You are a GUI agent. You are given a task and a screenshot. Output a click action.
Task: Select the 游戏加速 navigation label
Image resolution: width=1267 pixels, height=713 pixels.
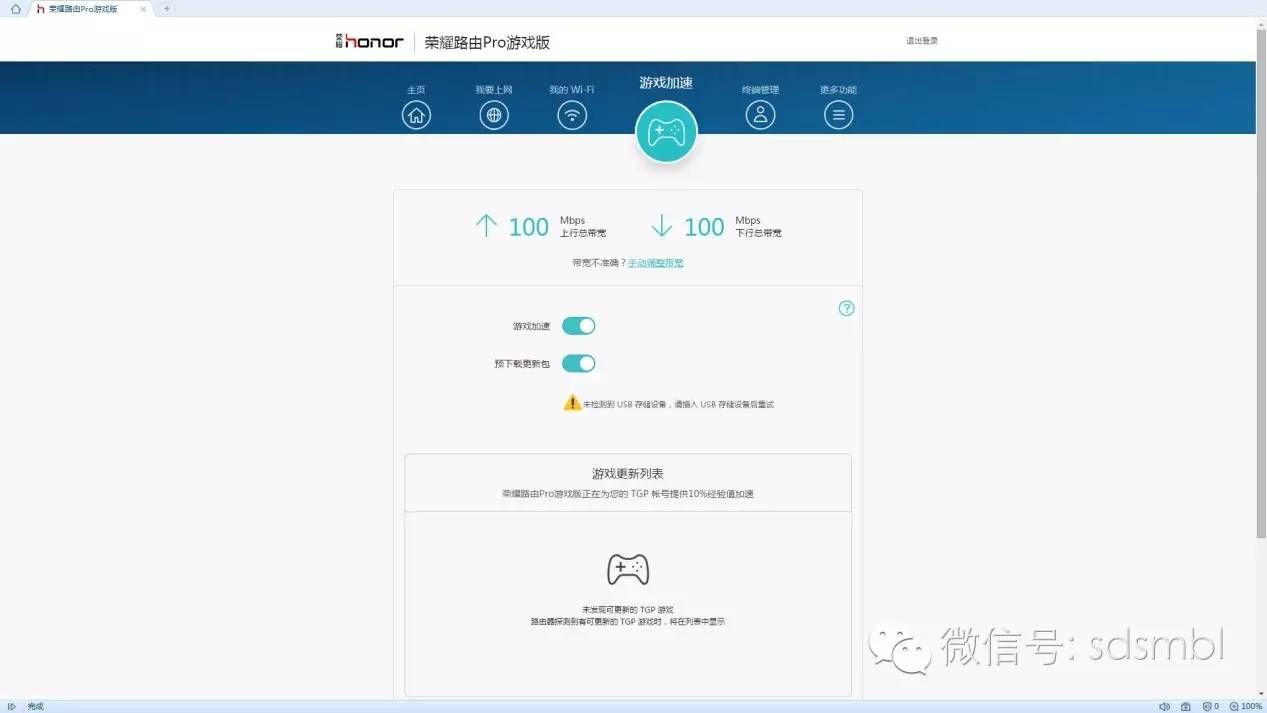[x=666, y=83]
